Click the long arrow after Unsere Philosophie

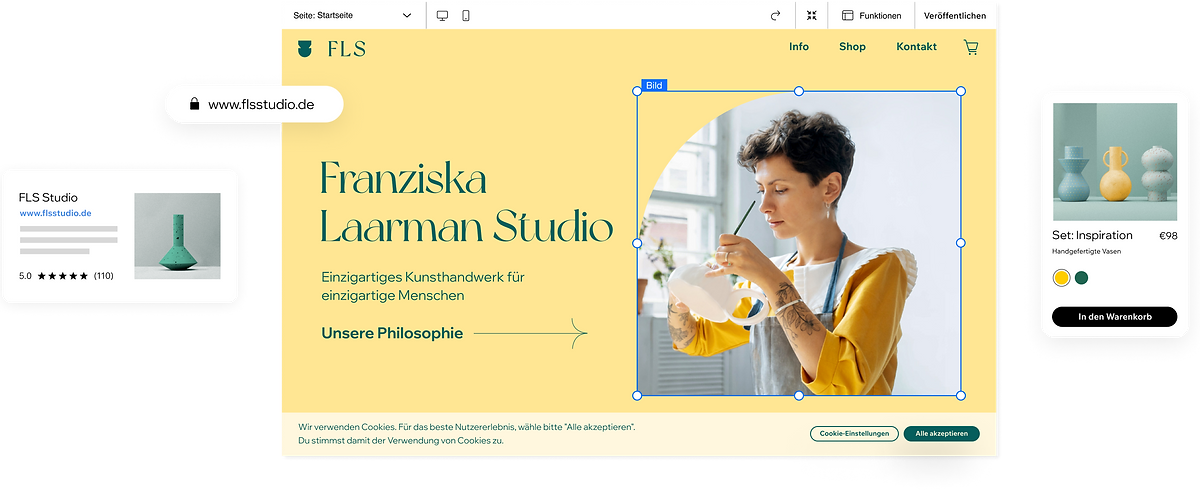pyautogui.click(x=531, y=333)
